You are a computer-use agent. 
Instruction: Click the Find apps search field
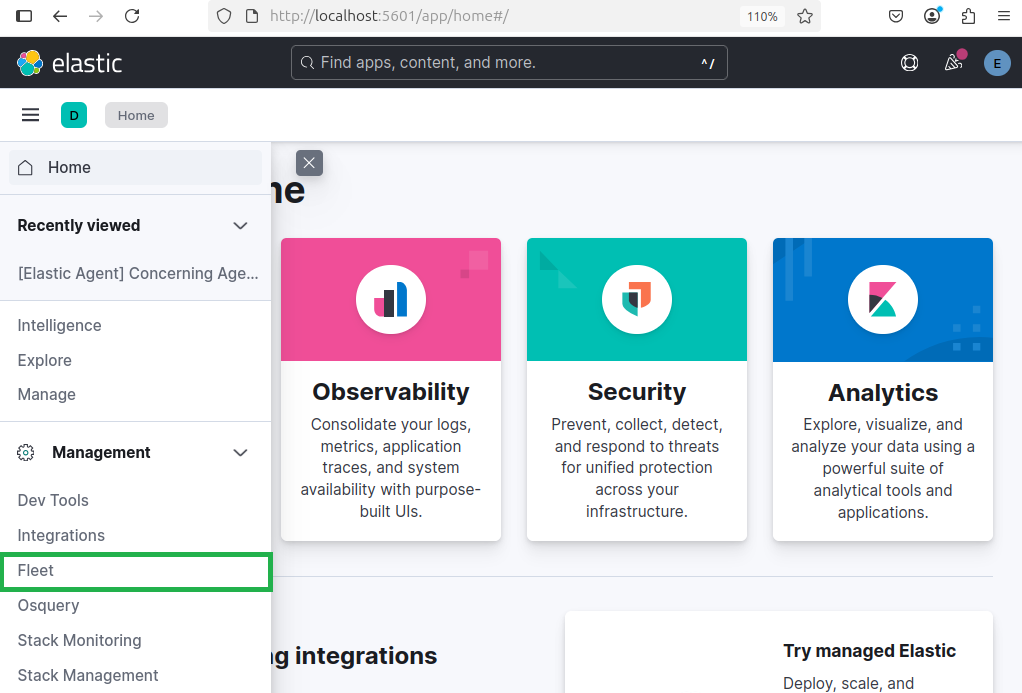(x=509, y=63)
